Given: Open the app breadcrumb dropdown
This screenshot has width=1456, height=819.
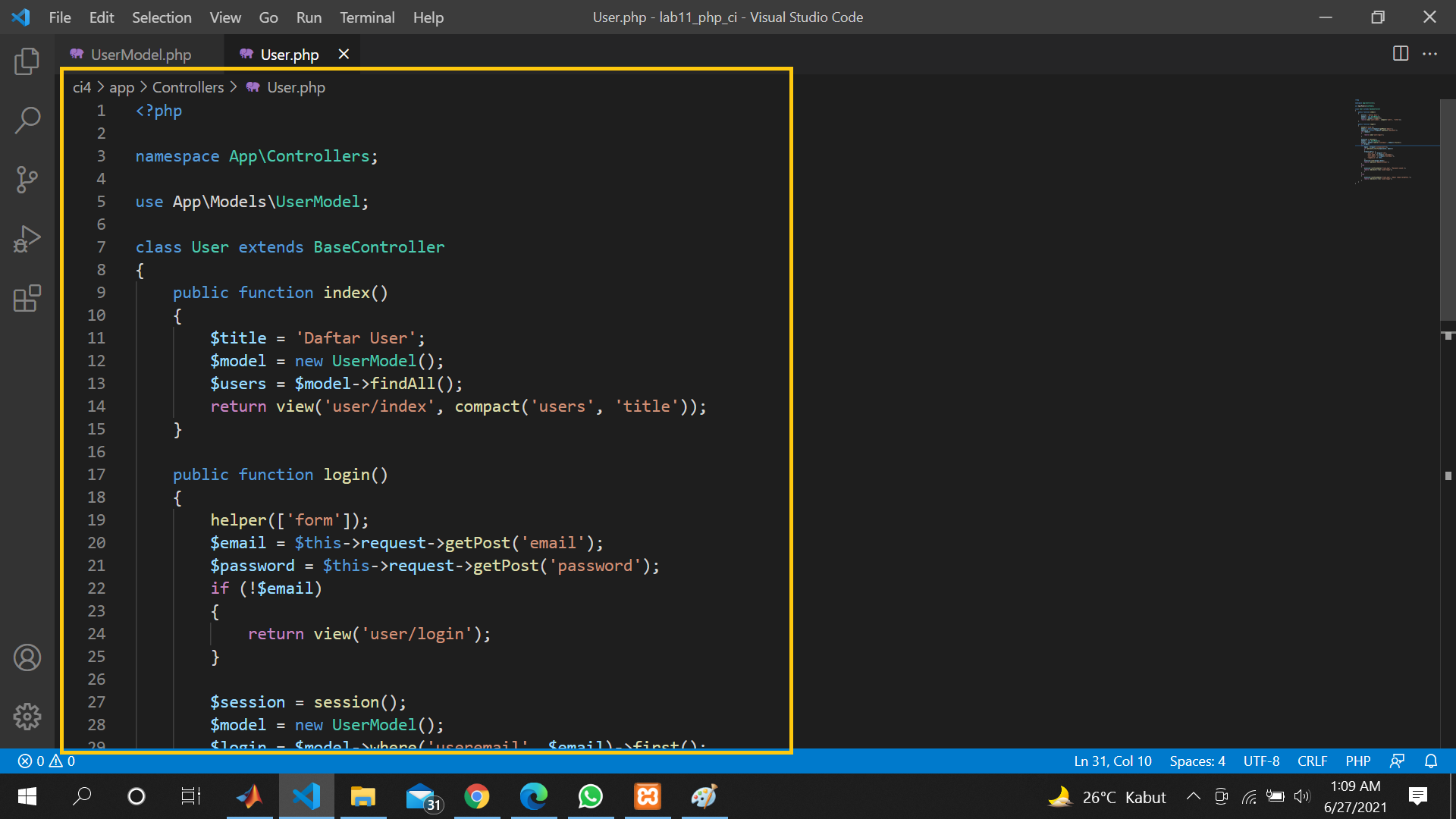Looking at the screenshot, I should pos(121,86).
